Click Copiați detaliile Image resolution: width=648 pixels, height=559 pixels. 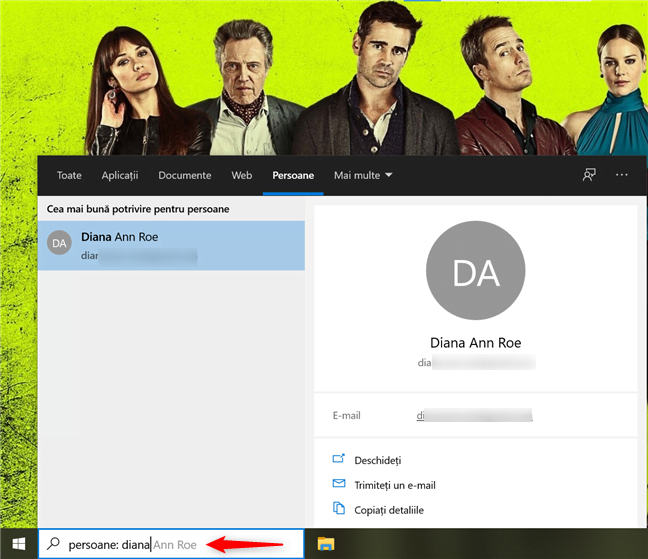389,510
